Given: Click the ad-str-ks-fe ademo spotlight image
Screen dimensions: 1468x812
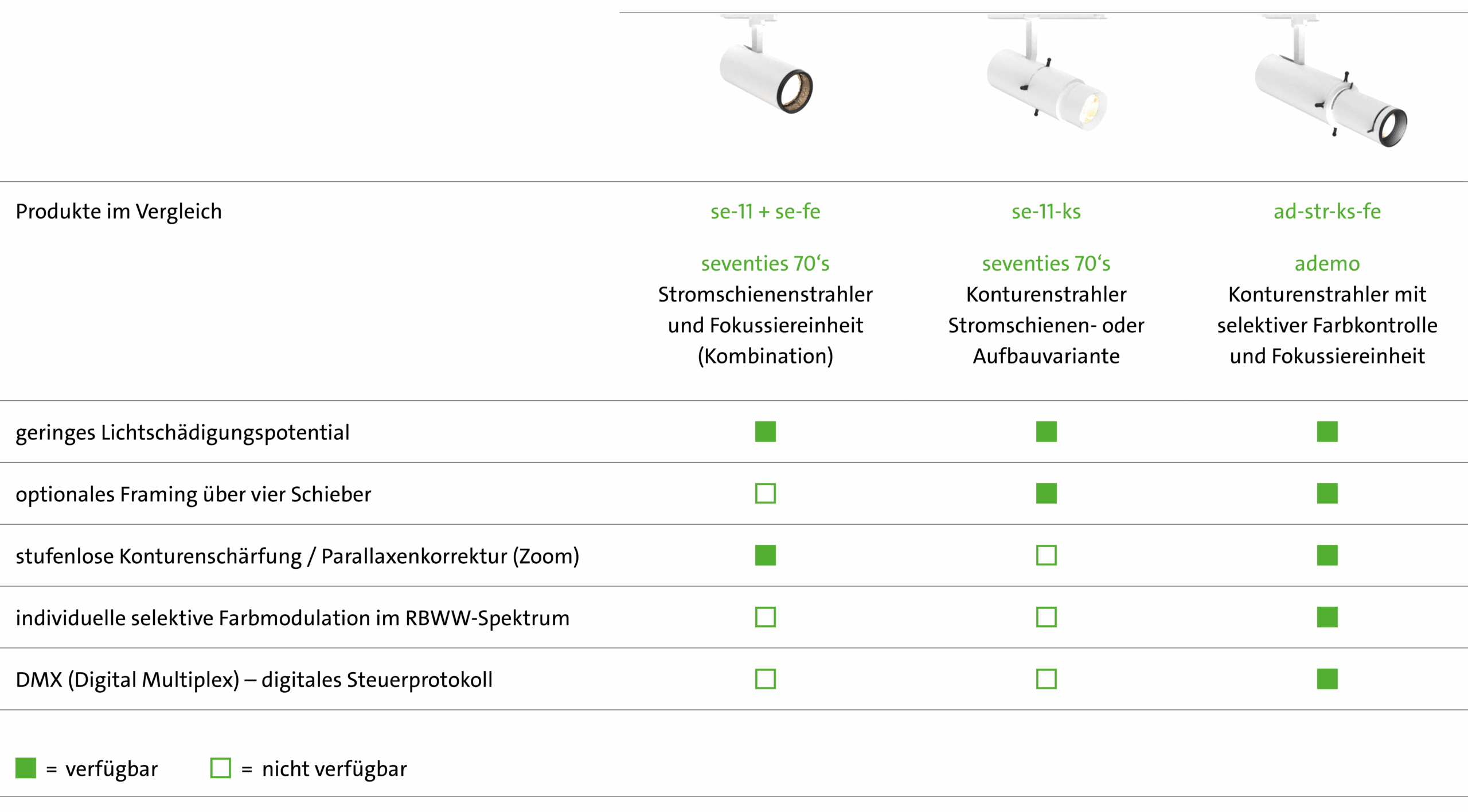Looking at the screenshot, I should pos(1330,81).
